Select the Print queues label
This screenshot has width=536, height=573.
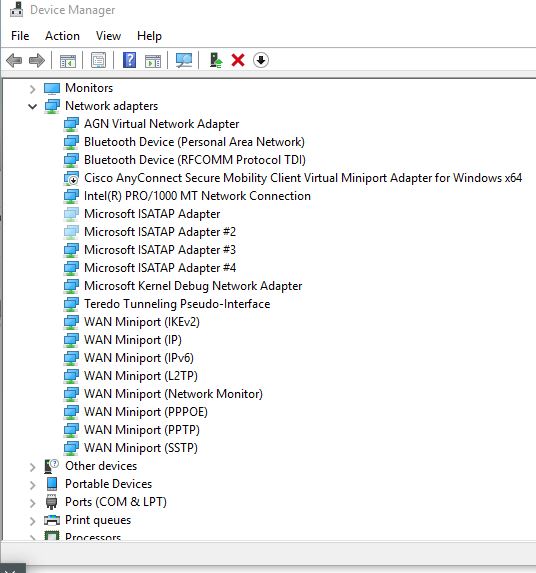coord(98,520)
